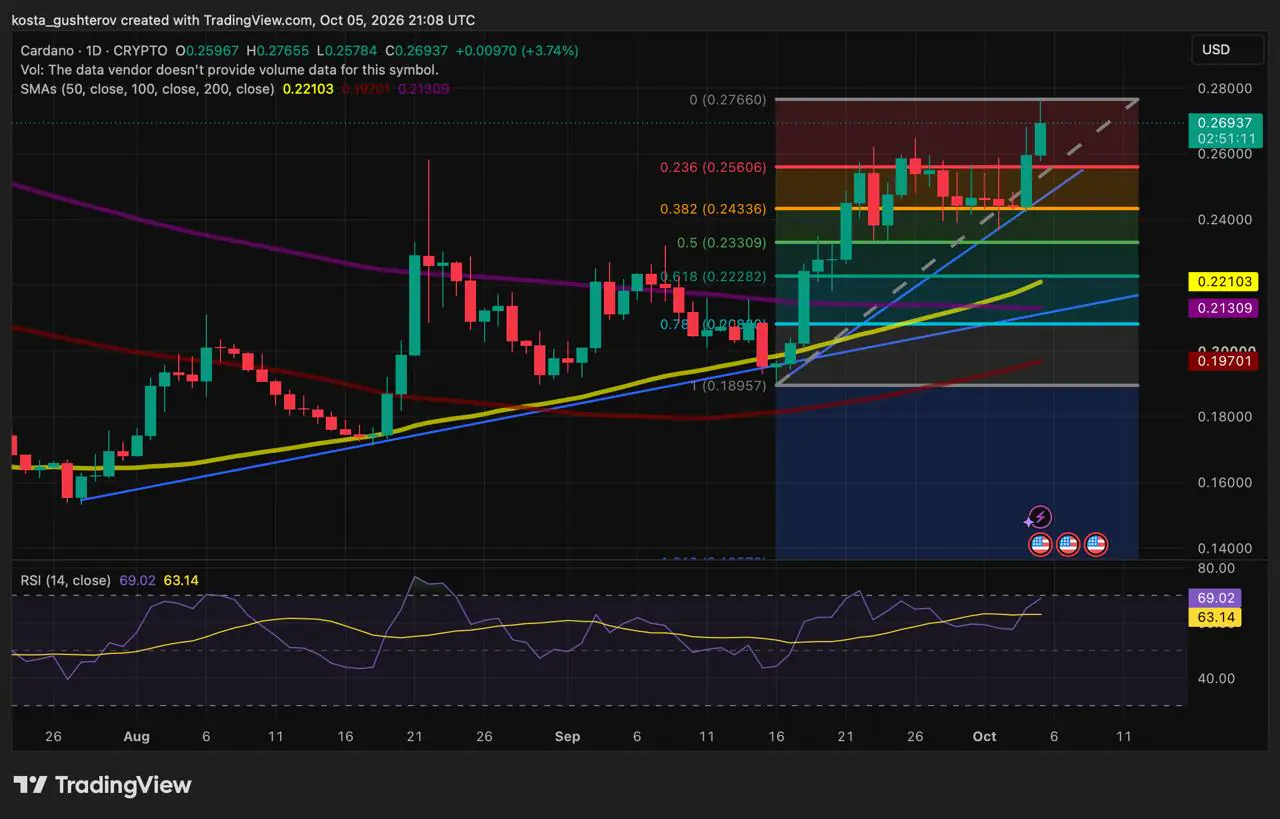This screenshot has height=819, width=1280.
Task: Click the 0.236 (0.25606) Fibonacci level label
Action: 713,167
